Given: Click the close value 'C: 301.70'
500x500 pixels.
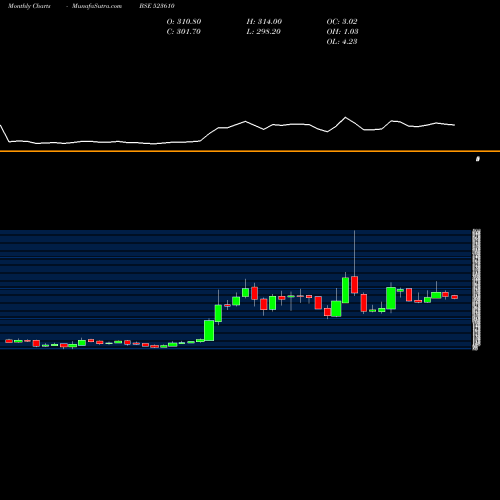Looking at the screenshot, I should (x=183, y=32).
